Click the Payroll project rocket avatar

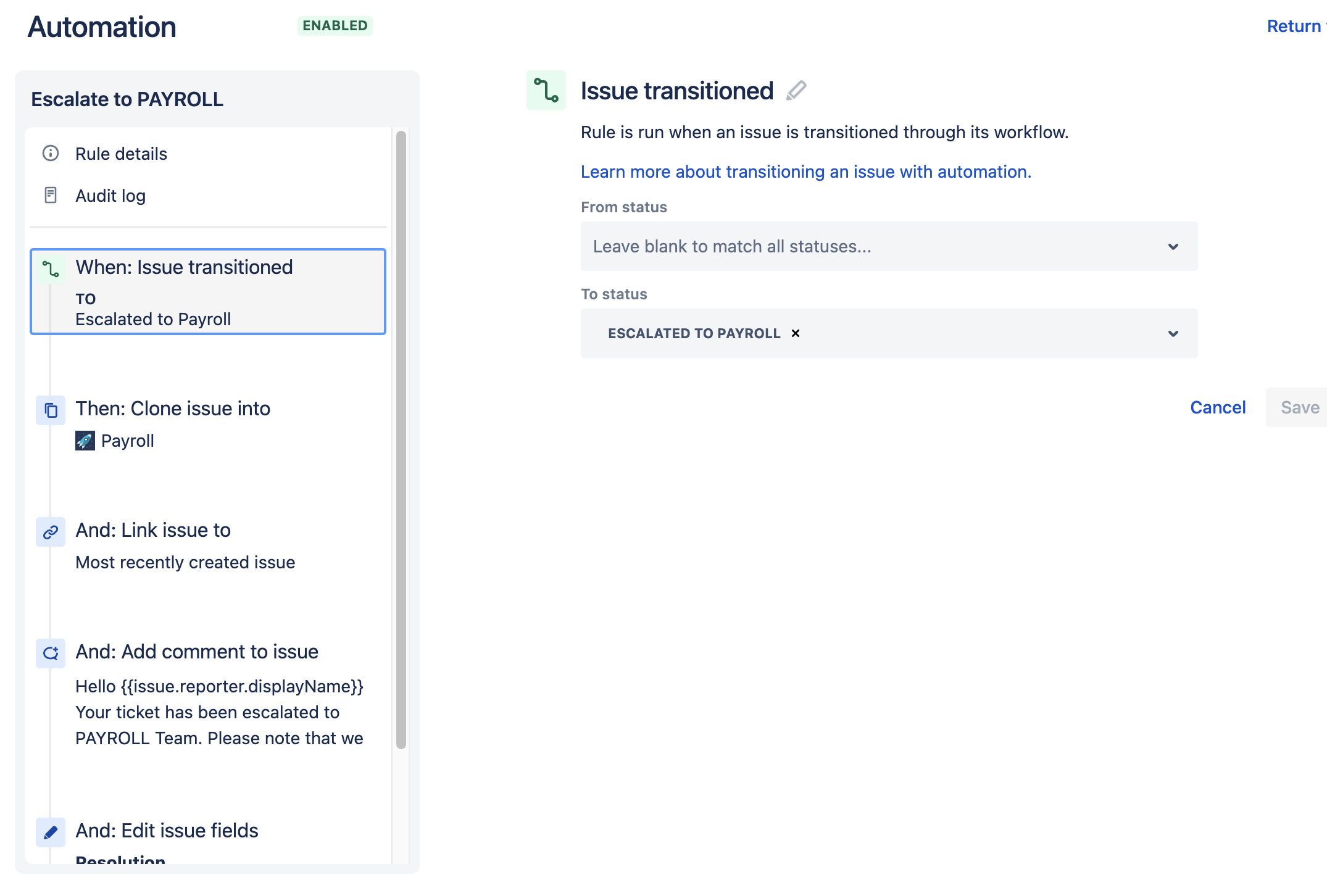(85, 441)
